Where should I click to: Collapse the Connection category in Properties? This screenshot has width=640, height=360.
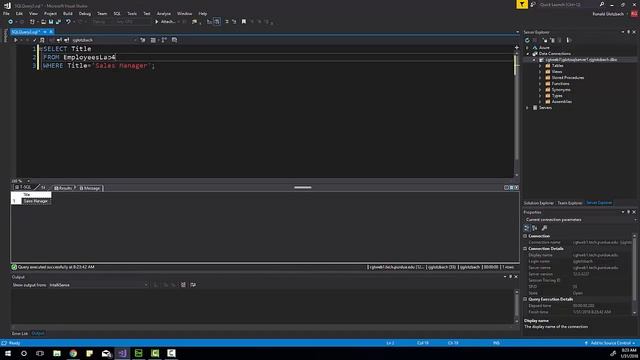(525, 236)
